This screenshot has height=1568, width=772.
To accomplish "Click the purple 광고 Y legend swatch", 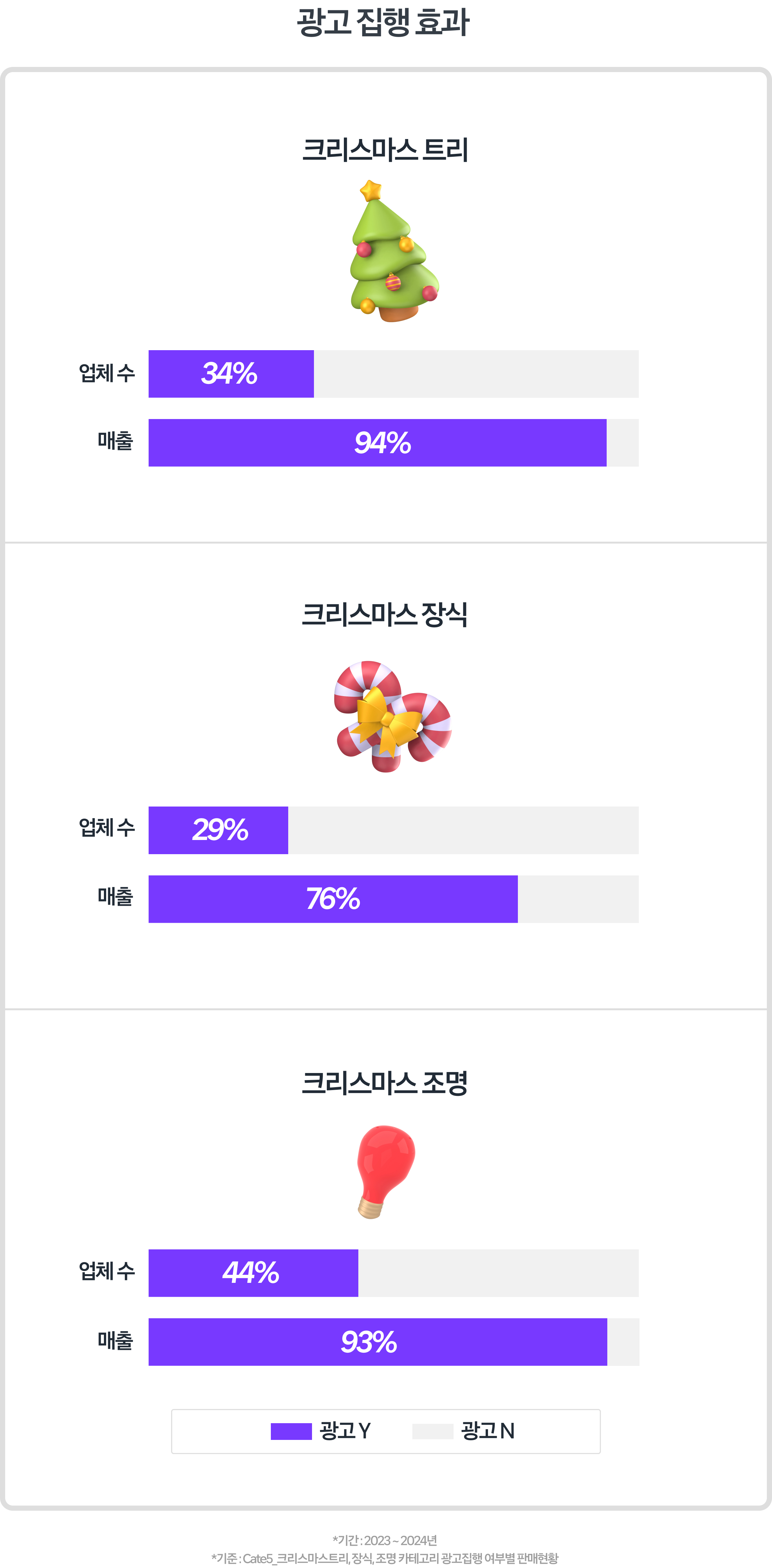I will point(291,1431).
